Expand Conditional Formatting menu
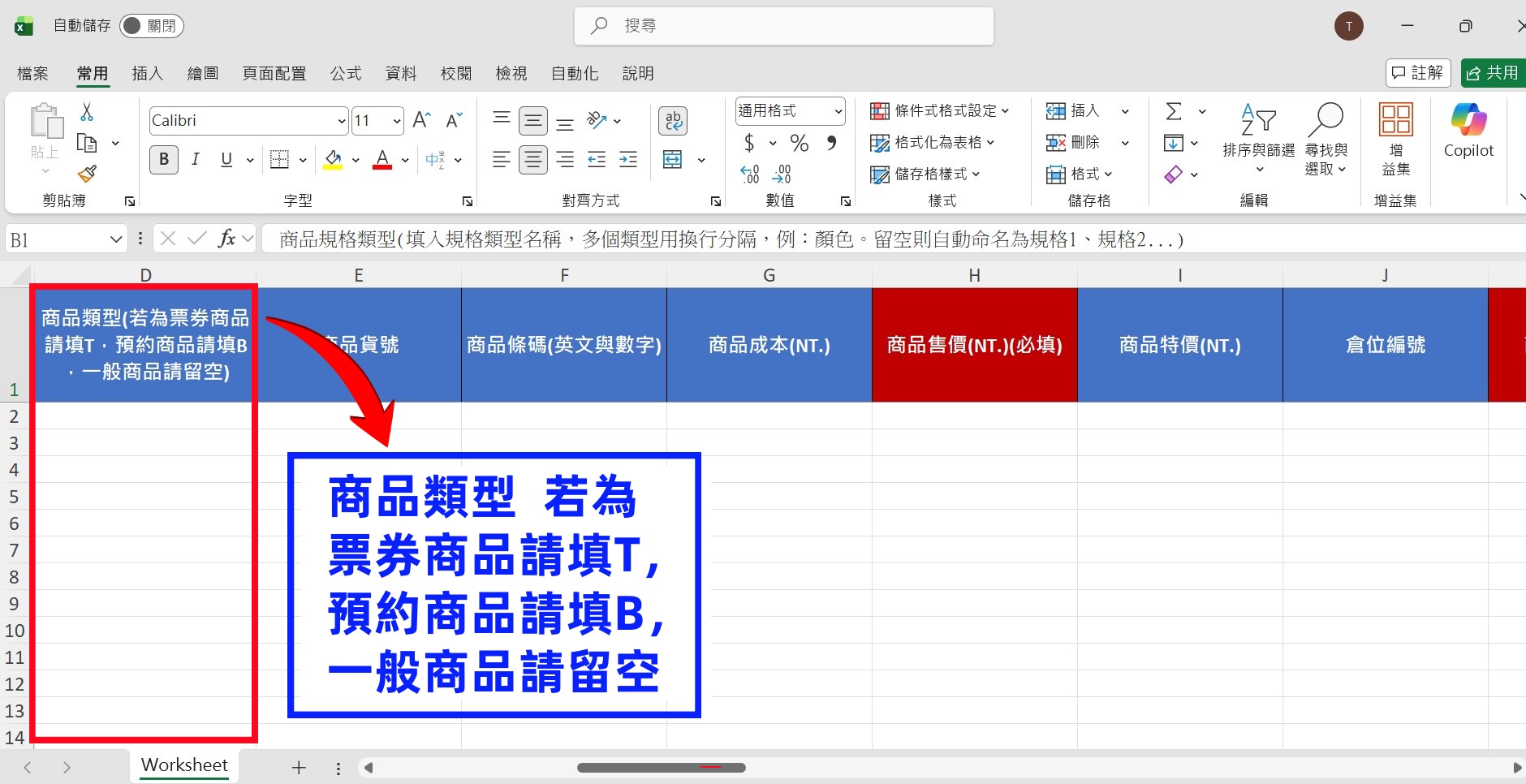 coord(939,110)
